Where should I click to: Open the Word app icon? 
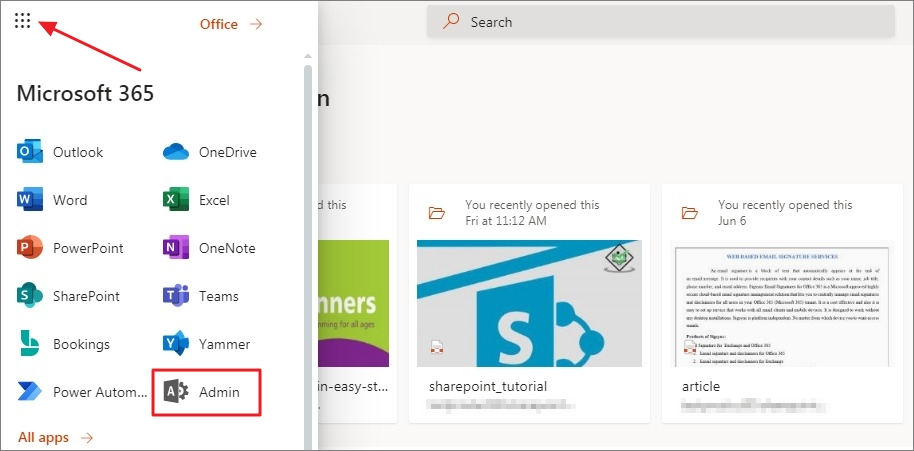[29, 200]
